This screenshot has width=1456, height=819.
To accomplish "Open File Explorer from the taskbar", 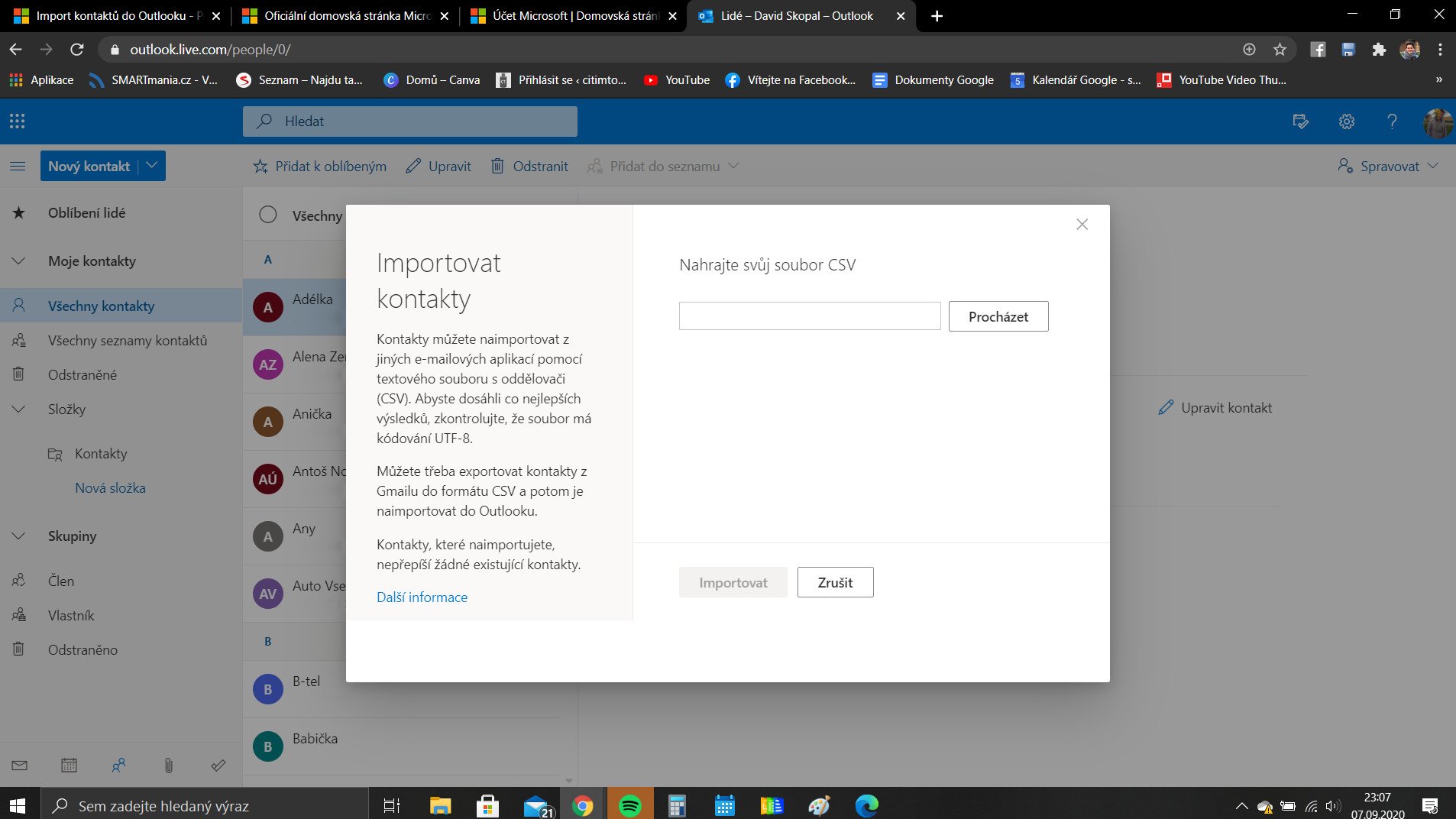I will click(x=440, y=805).
